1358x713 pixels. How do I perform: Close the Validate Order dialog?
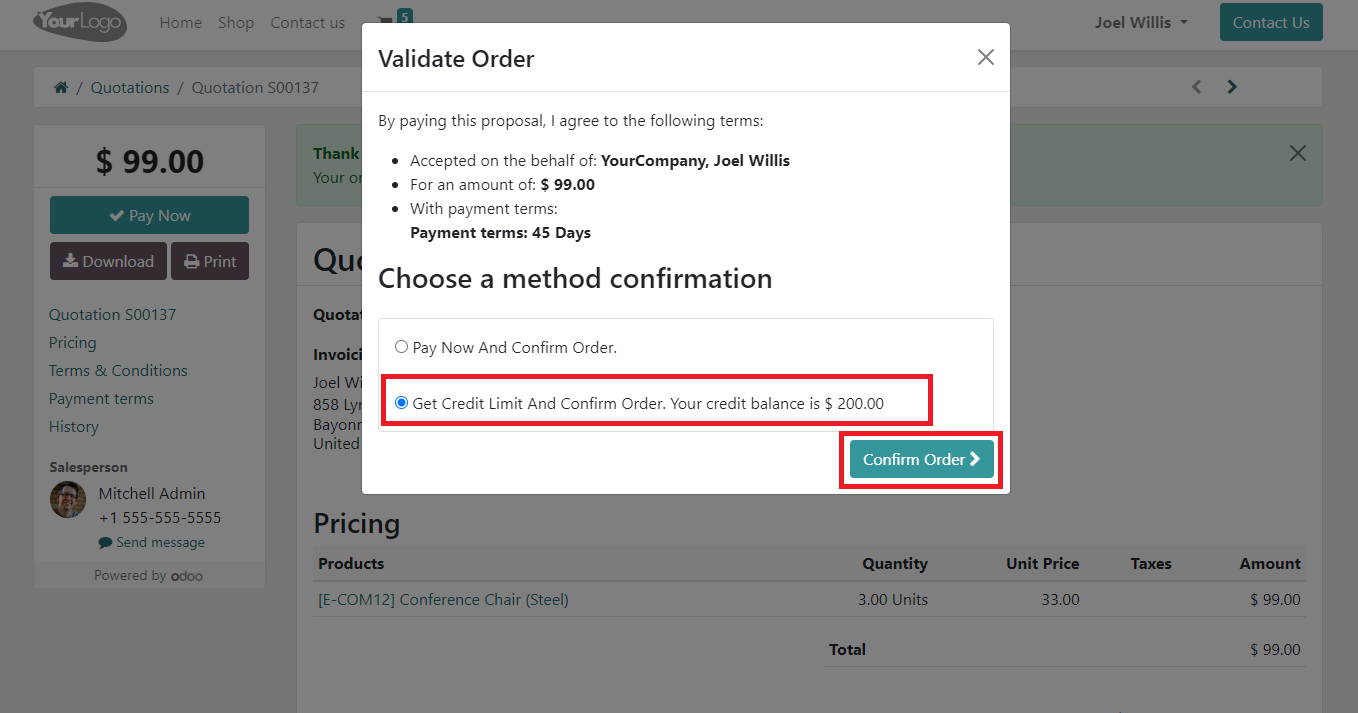pos(985,58)
